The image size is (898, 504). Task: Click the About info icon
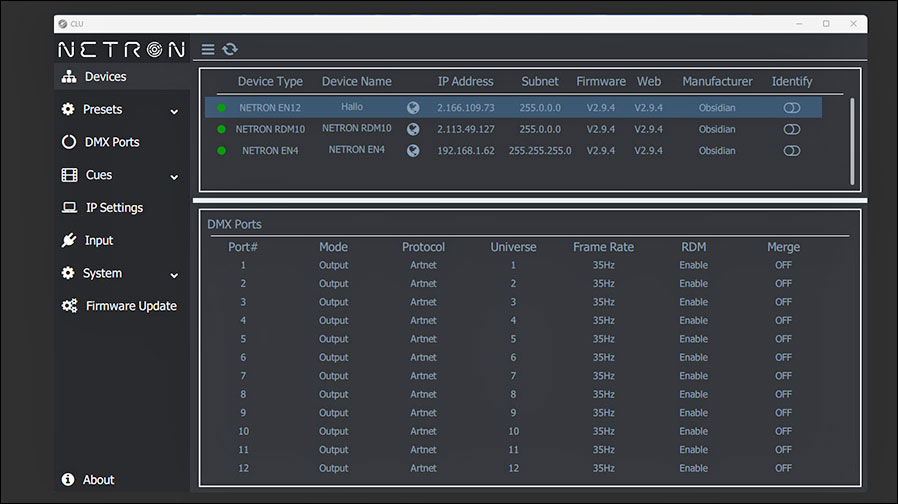(68, 480)
